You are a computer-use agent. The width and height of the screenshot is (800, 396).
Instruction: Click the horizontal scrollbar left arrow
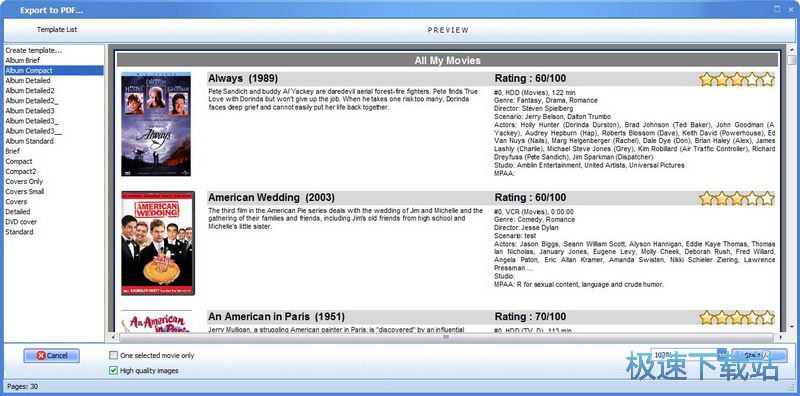tap(113, 337)
